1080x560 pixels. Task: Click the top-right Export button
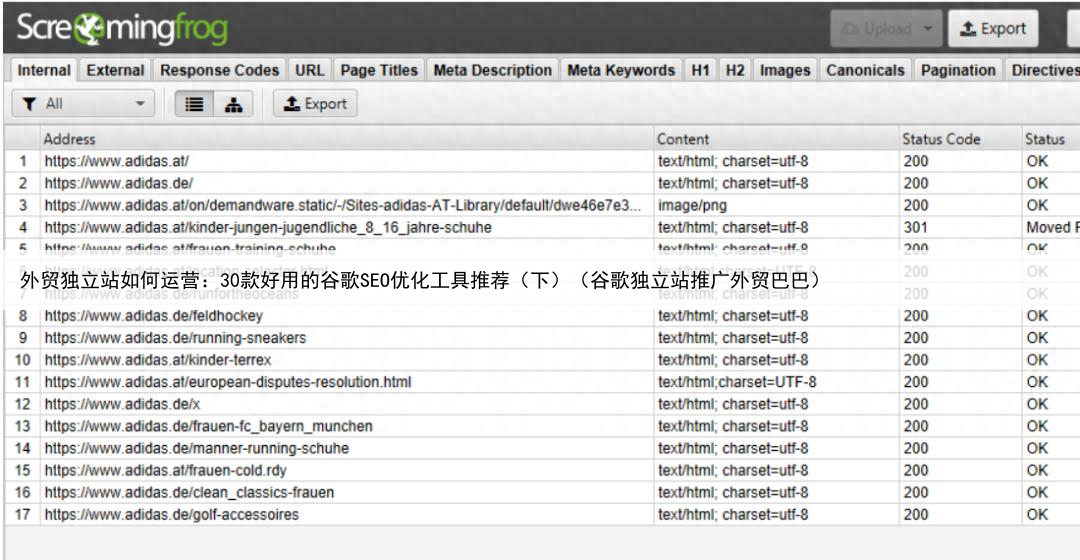pyautogui.click(x=993, y=30)
